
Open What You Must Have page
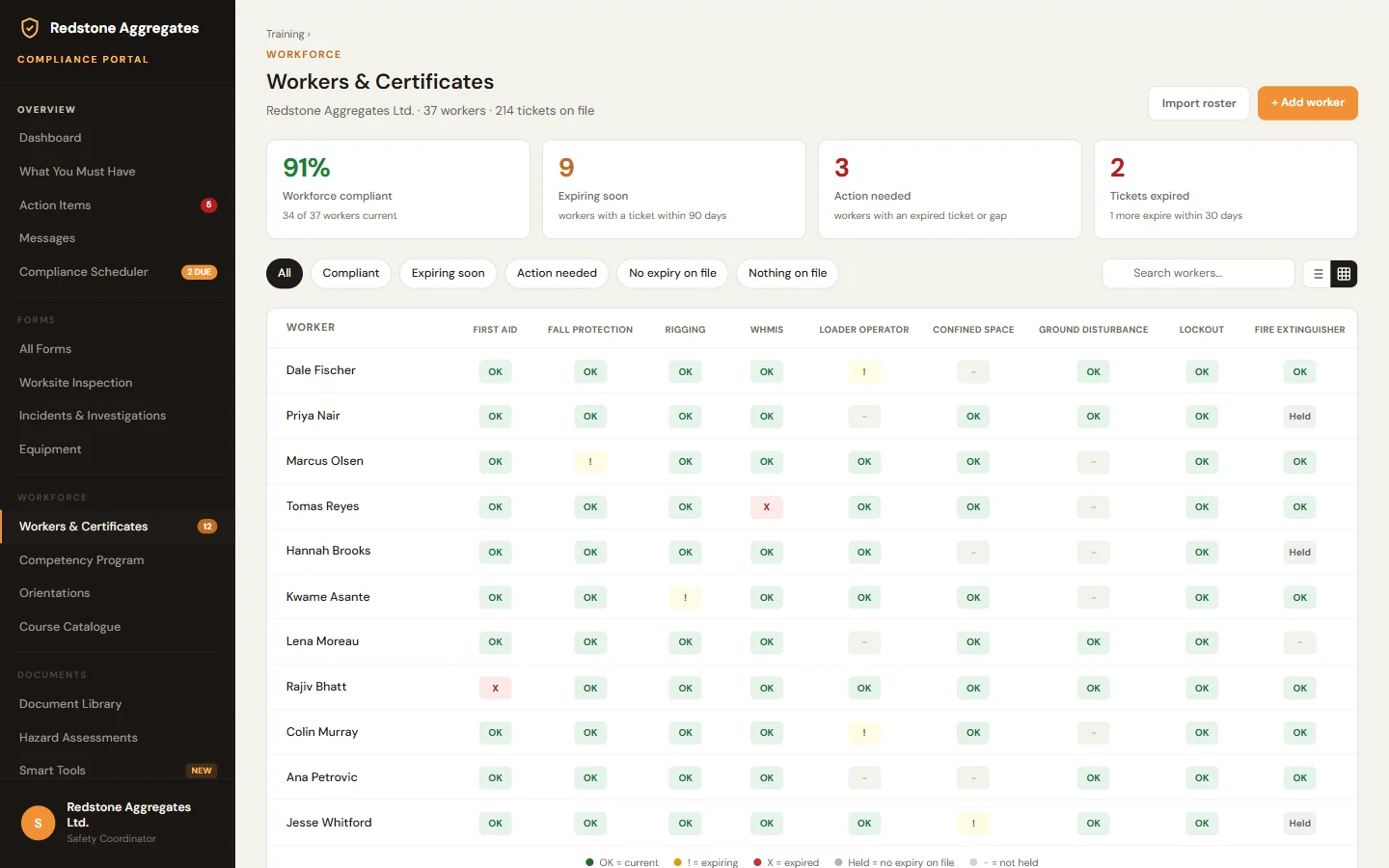click(x=77, y=172)
